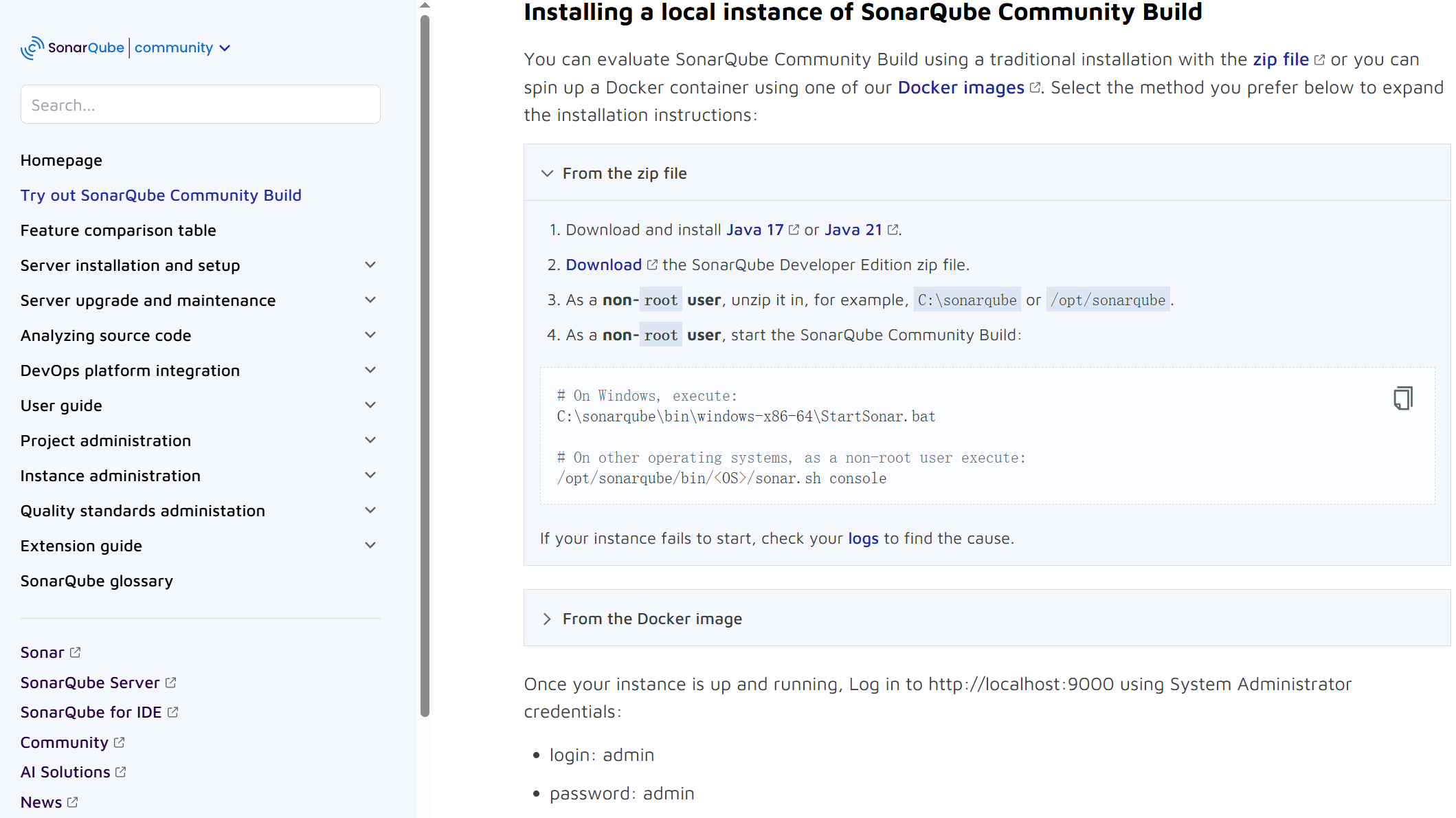1456x818 pixels.
Task: Open Sonar footer link
Action: pos(42,652)
